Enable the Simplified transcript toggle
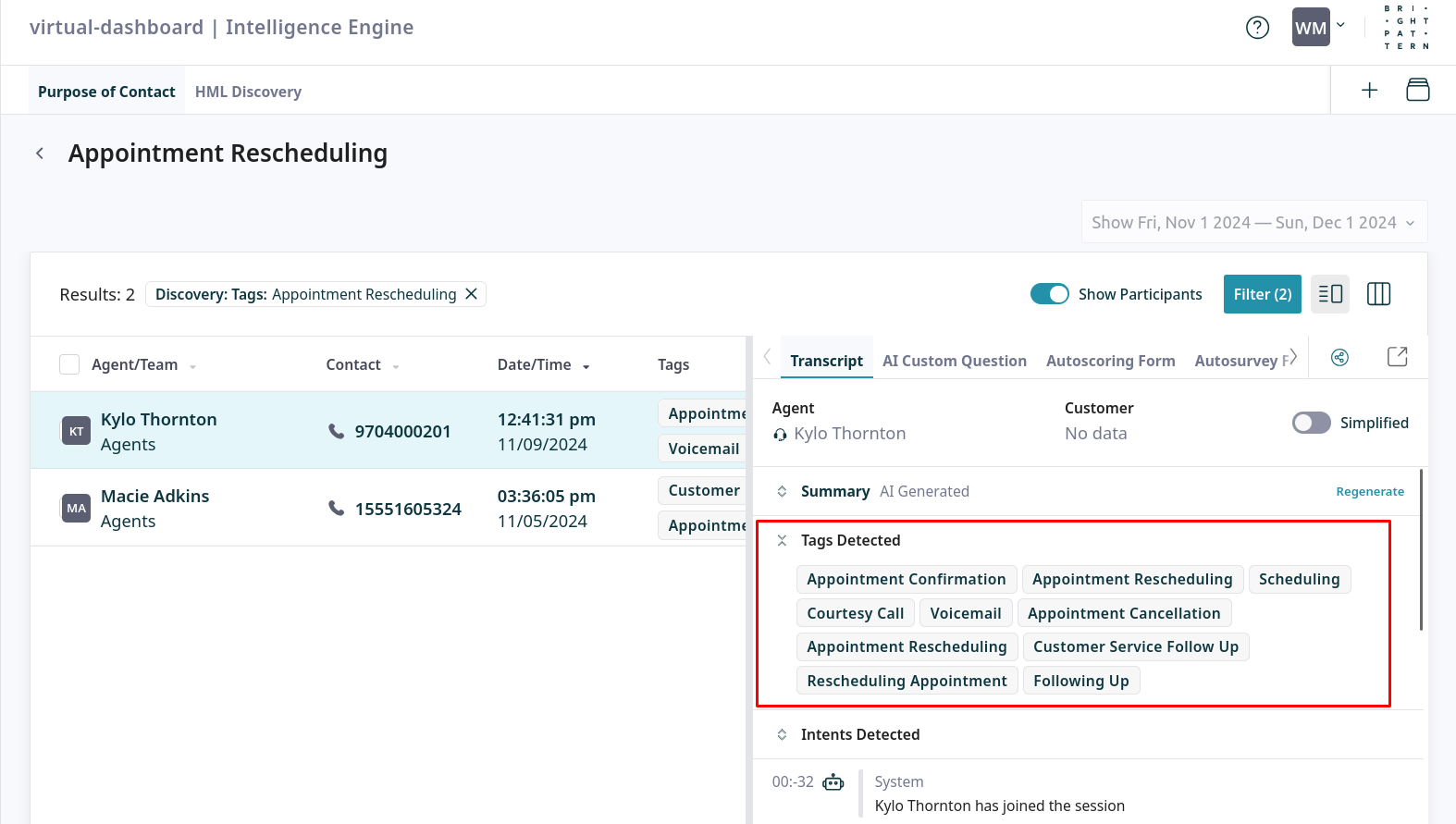 pos(1311,423)
